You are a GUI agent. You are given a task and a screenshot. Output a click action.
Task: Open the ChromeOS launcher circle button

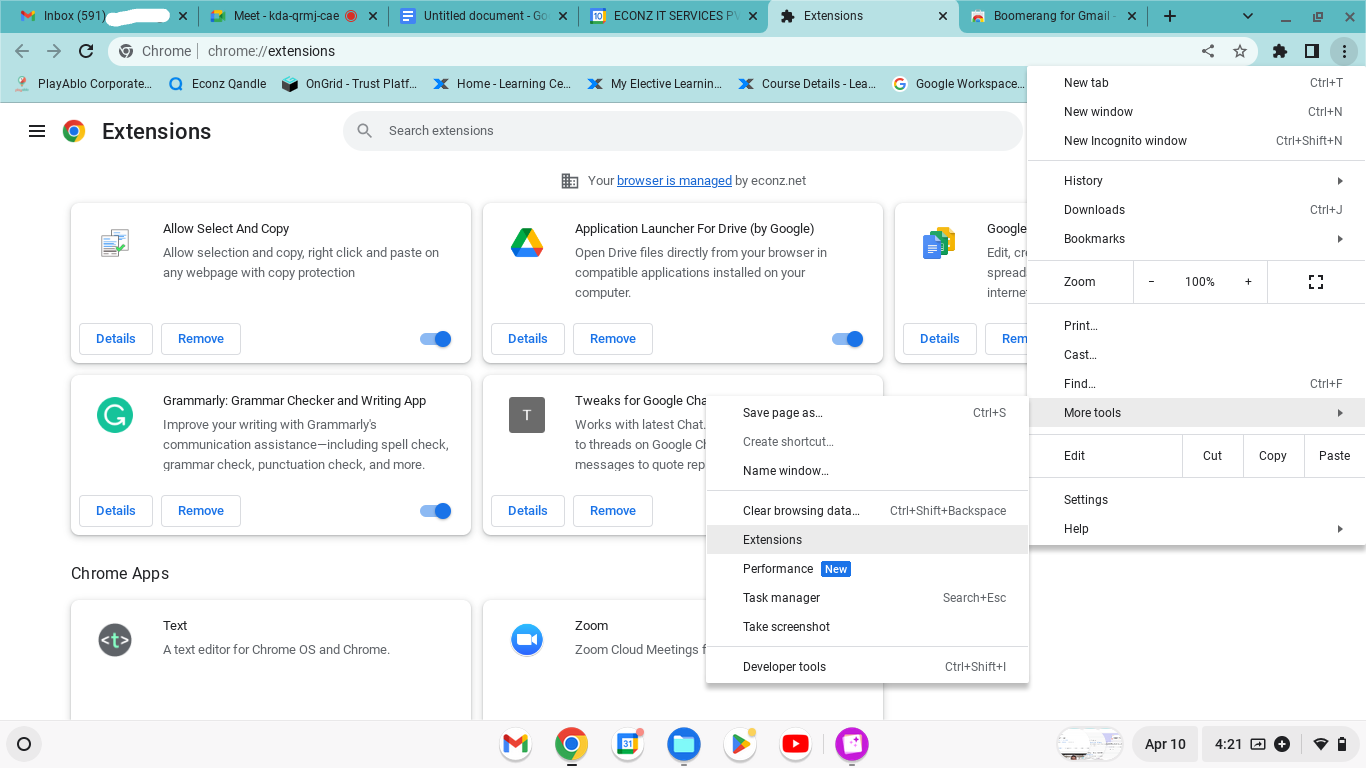click(24, 744)
